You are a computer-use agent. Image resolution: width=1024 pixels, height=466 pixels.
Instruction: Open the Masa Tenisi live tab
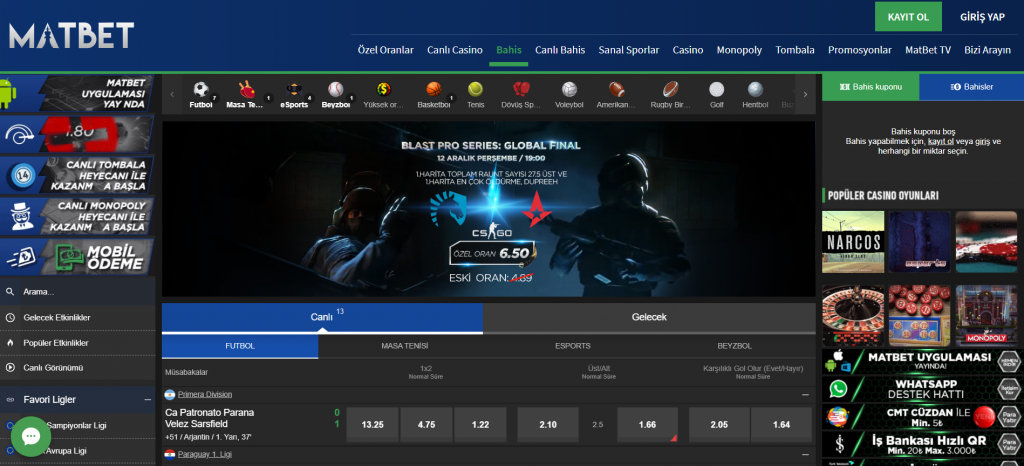click(x=405, y=346)
